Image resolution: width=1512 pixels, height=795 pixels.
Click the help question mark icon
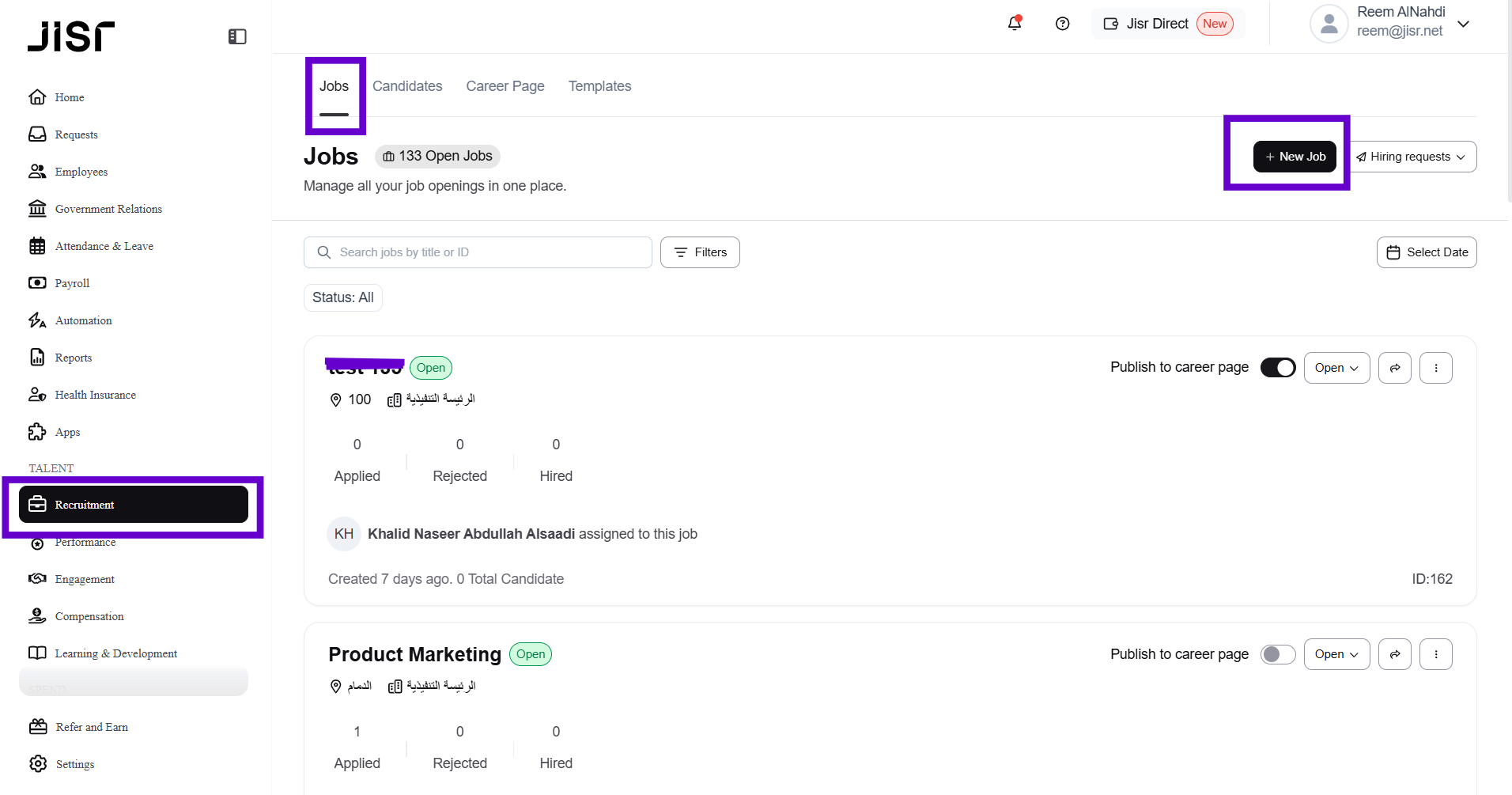(1062, 24)
